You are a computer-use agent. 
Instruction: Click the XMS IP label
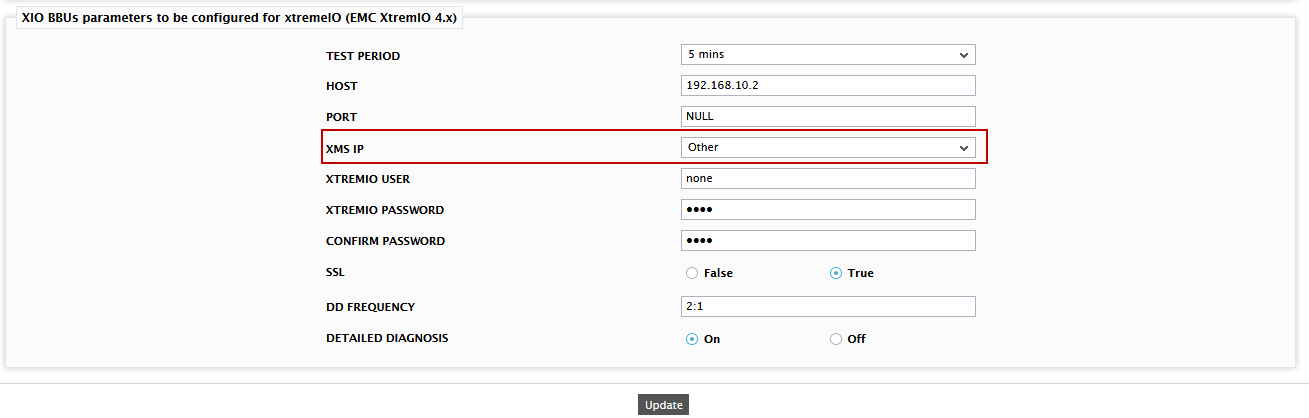click(x=345, y=148)
